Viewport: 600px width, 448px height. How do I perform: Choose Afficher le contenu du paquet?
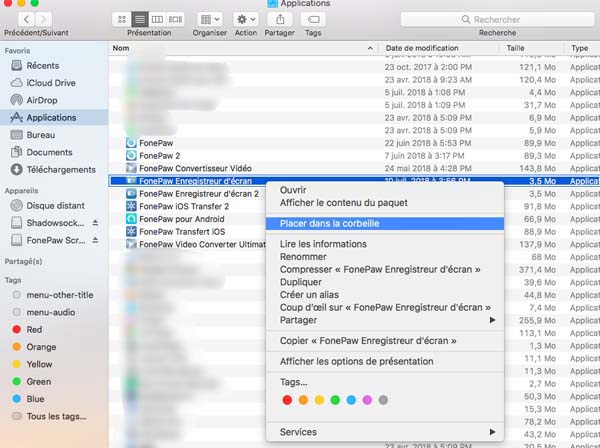tap(385, 203)
